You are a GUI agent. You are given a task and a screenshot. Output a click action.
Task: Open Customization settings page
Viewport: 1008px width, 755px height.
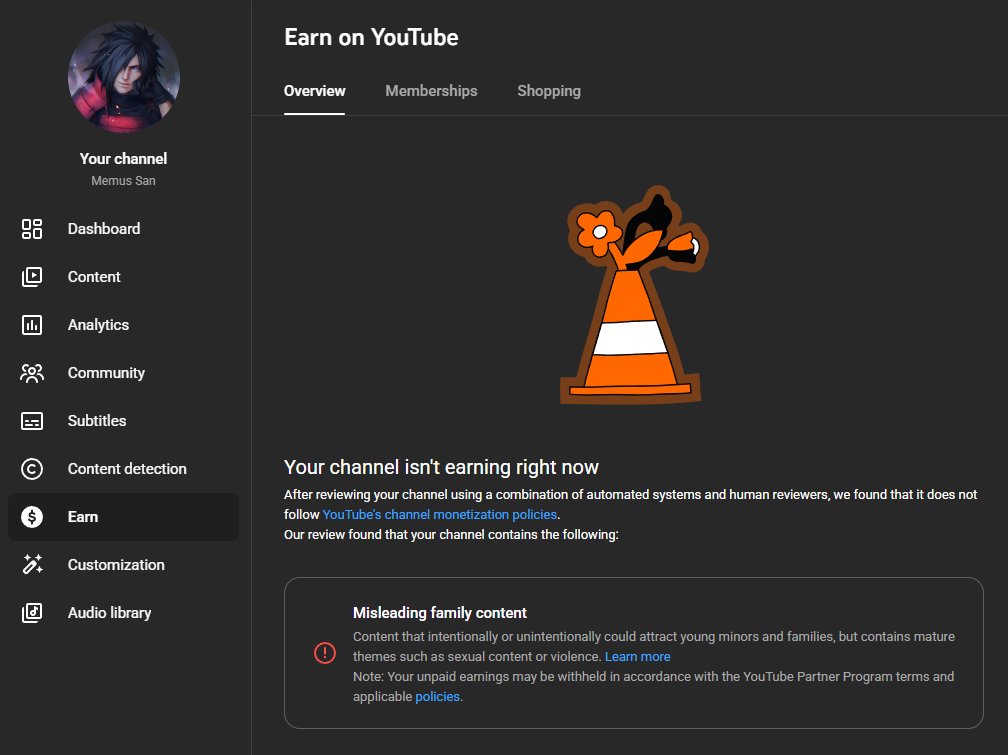[x=123, y=565]
